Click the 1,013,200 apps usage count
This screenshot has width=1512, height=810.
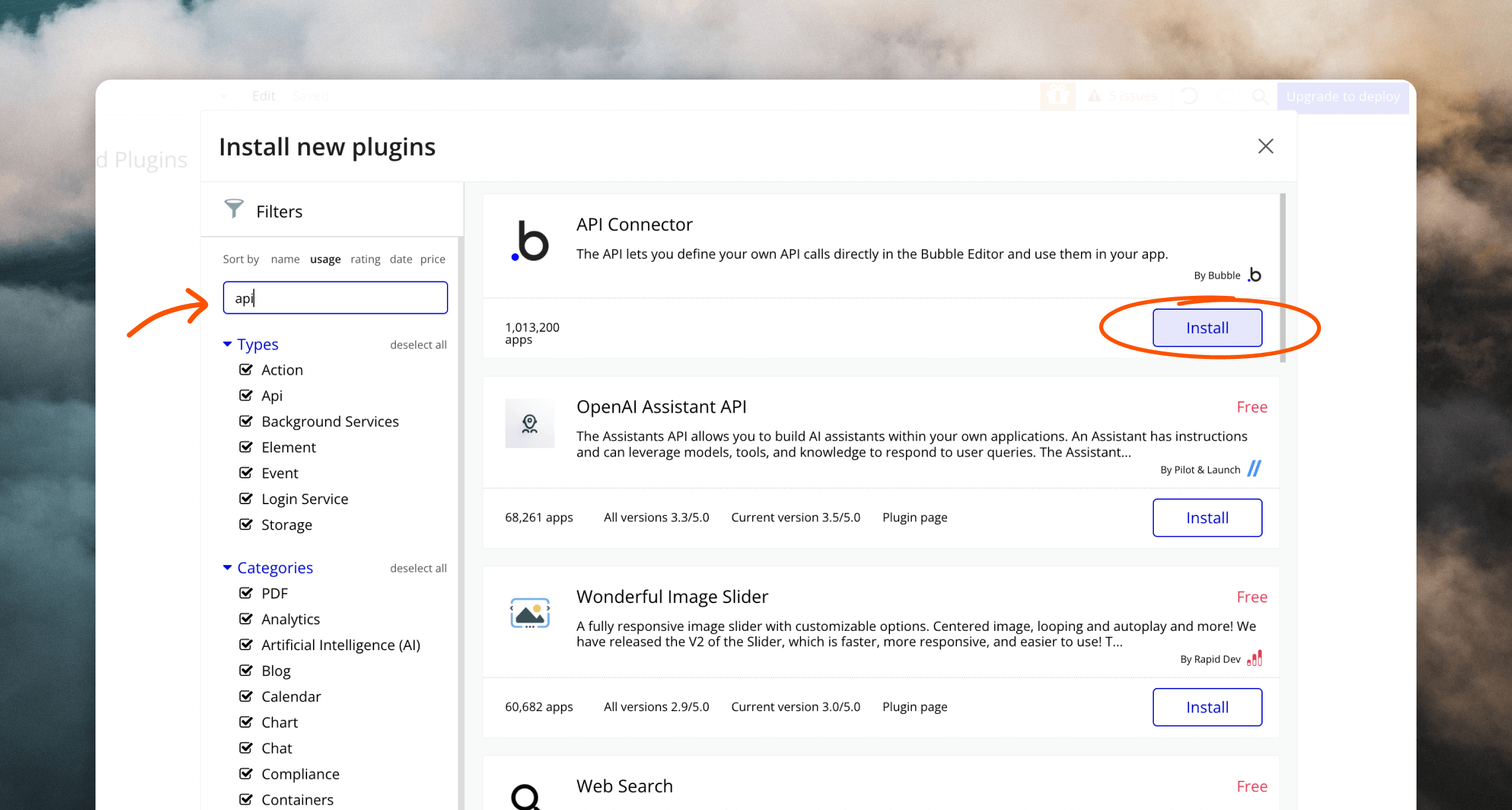(x=532, y=333)
